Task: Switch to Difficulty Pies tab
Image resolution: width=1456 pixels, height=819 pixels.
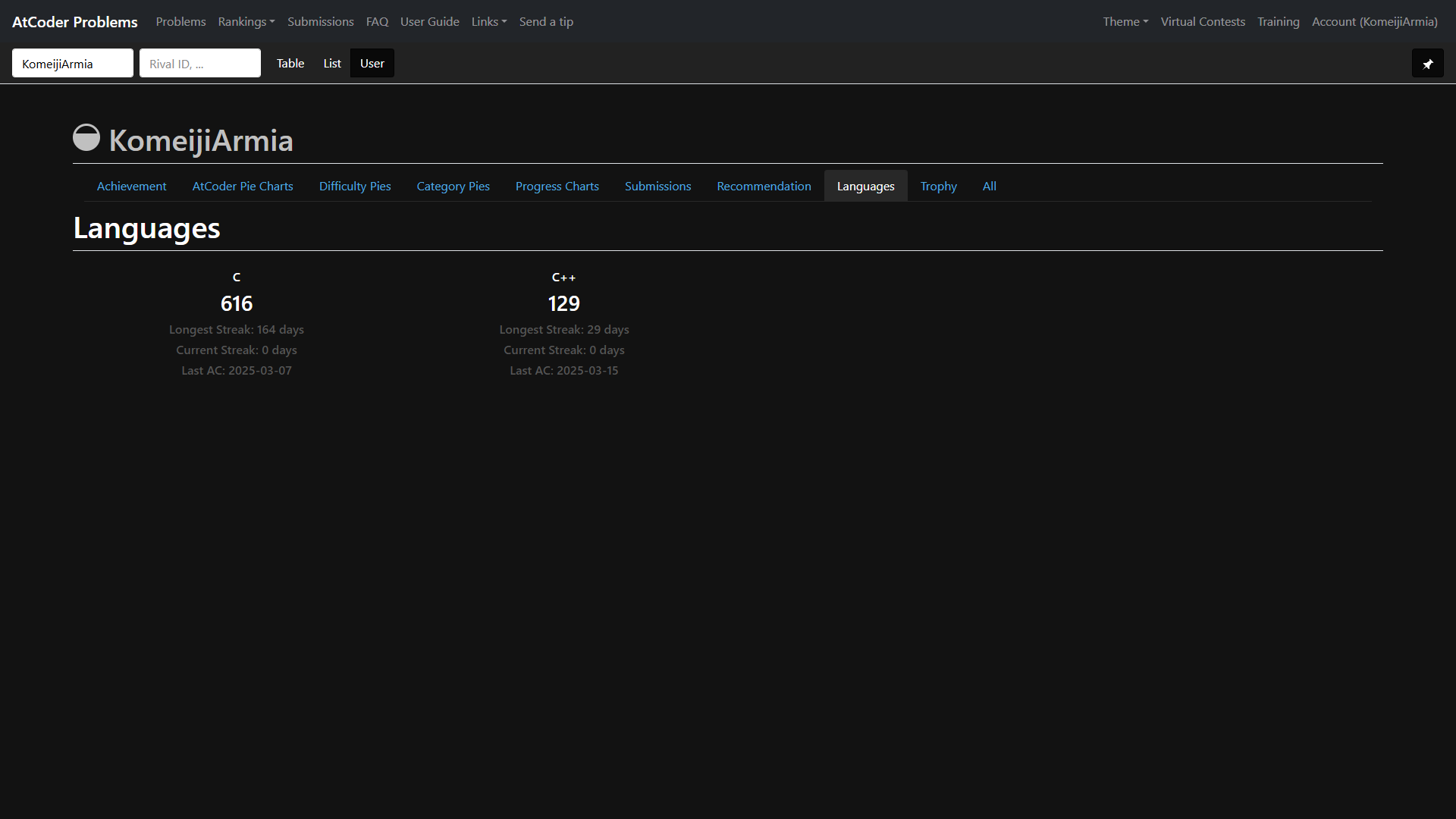Action: (x=355, y=187)
